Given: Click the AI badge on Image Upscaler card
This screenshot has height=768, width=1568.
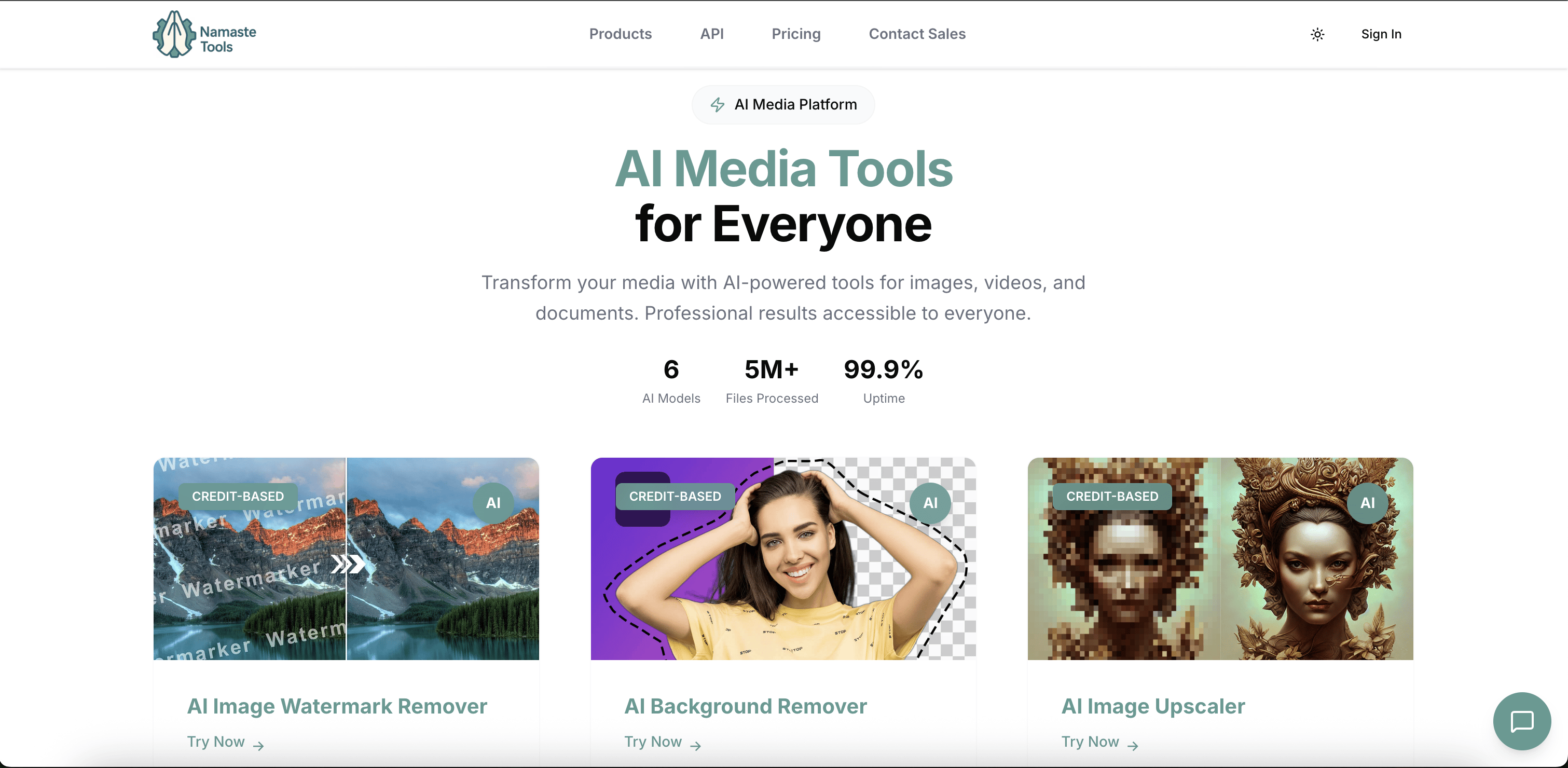Looking at the screenshot, I should point(1367,503).
